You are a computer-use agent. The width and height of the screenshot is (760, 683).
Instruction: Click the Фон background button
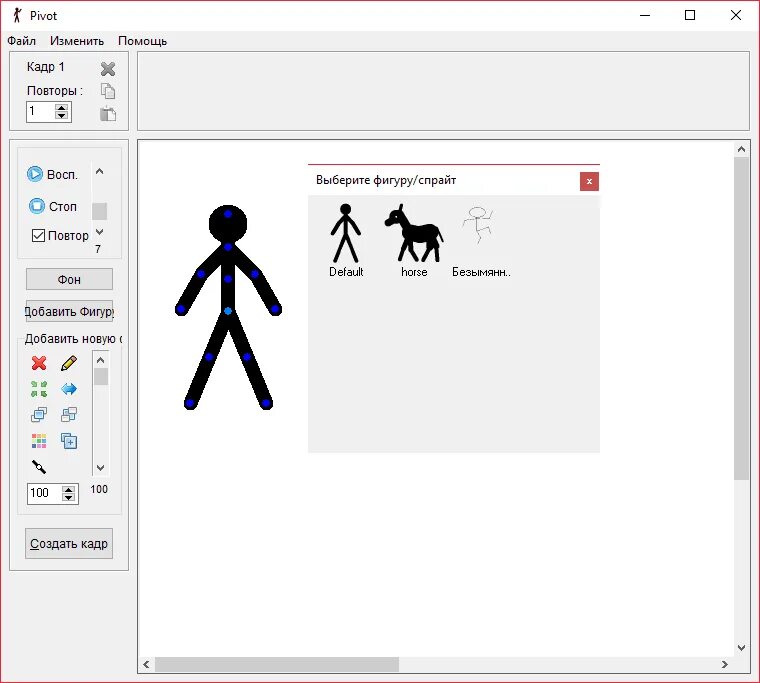(x=69, y=279)
